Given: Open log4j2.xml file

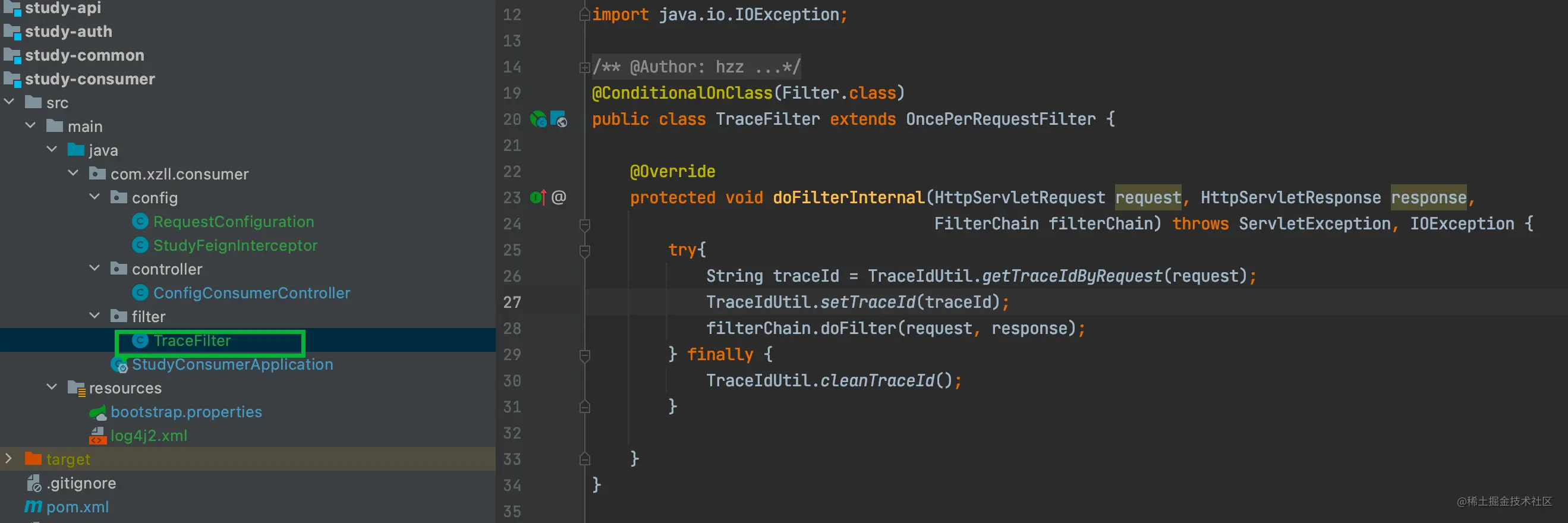Looking at the screenshot, I should click(149, 435).
